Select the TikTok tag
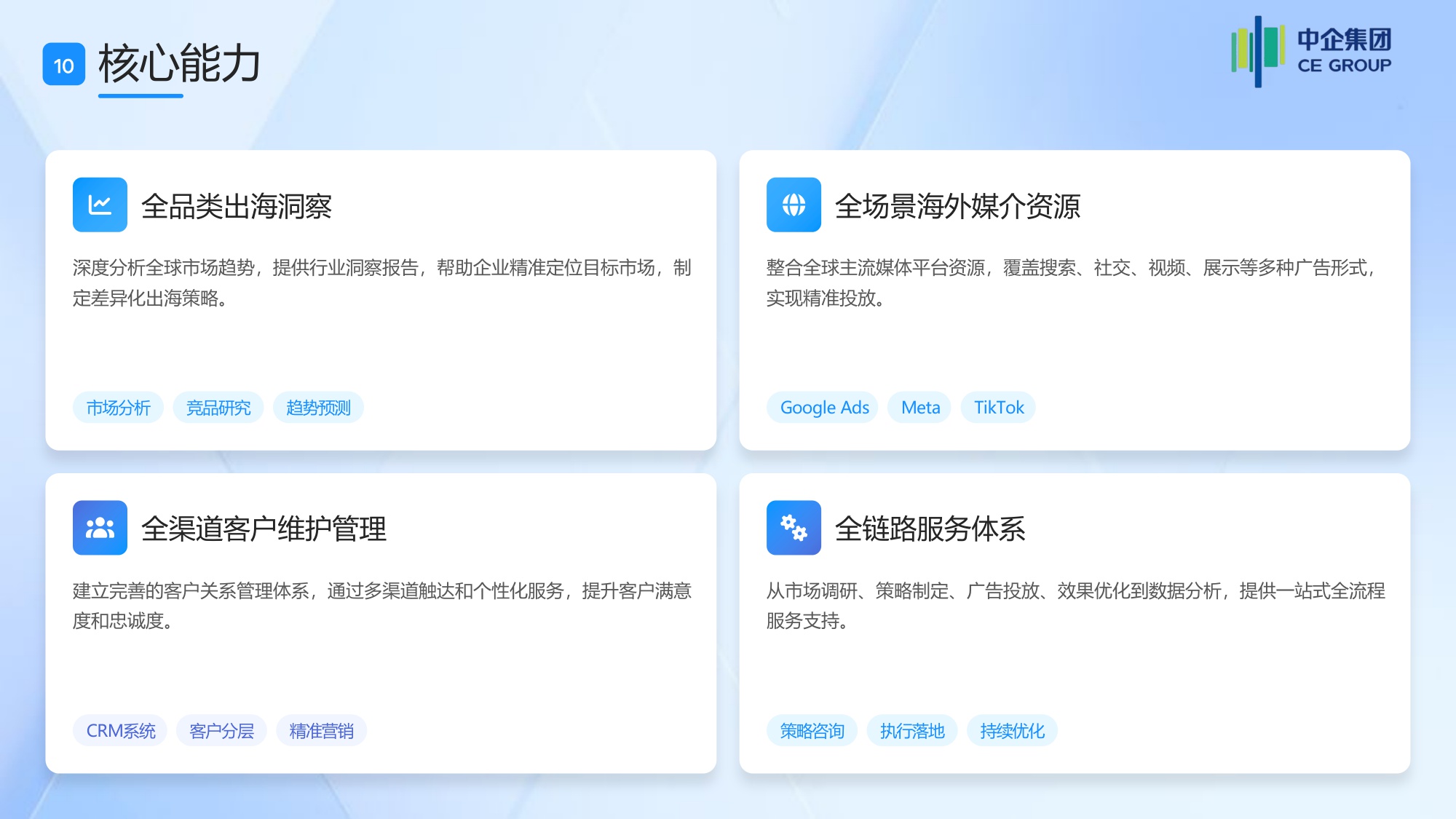This screenshot has width=1456, height=819. pos(999,408)
